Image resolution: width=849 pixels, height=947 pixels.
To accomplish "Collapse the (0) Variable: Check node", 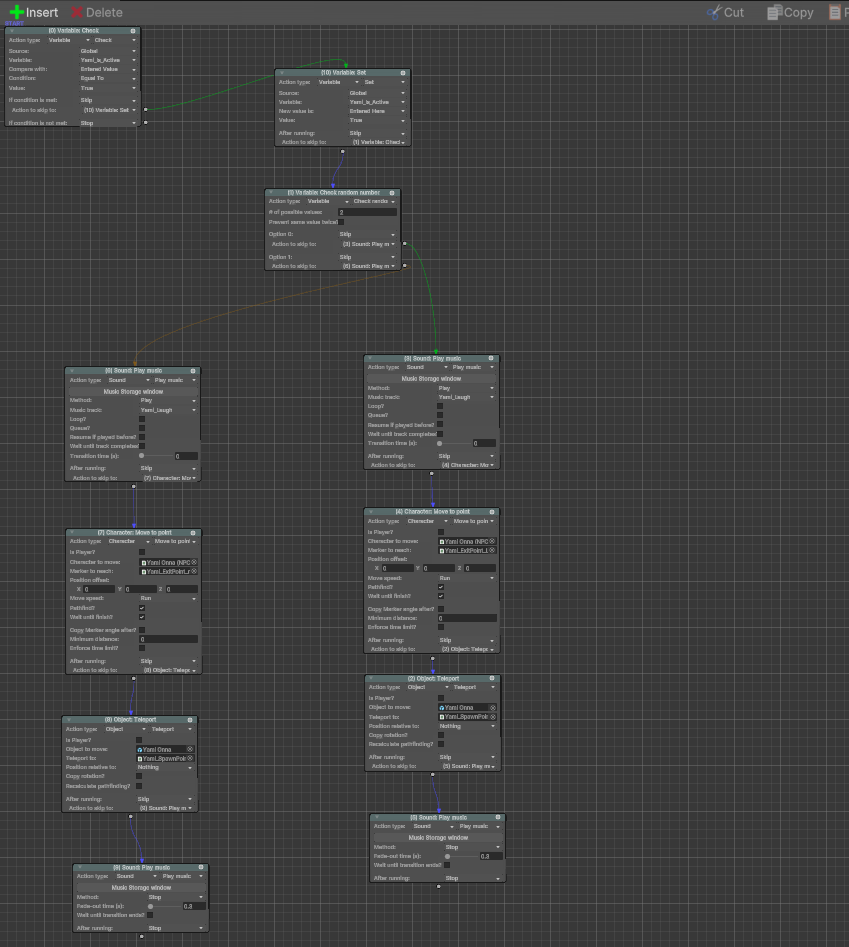I will coord(11,31).
